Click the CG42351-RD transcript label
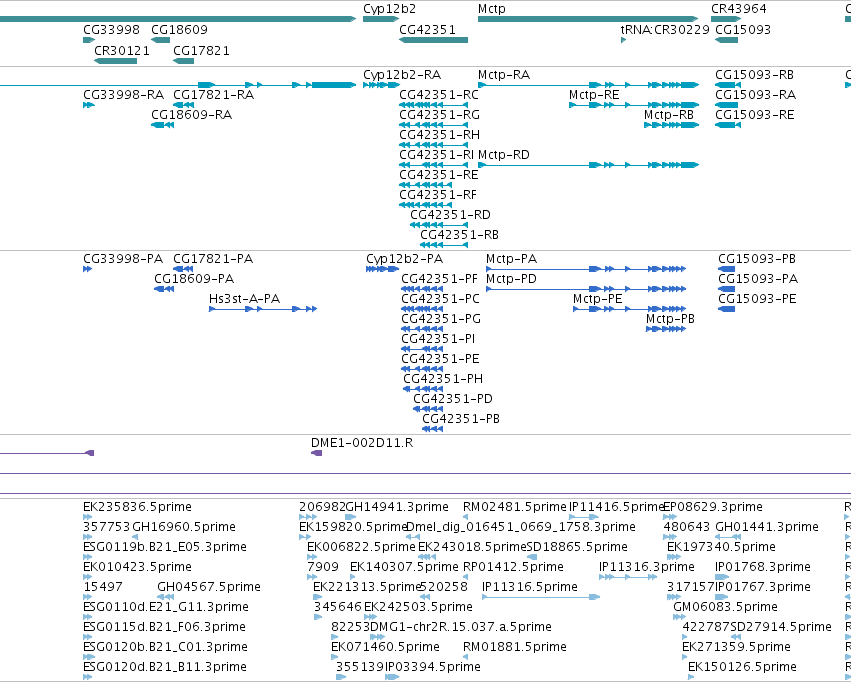Image resolution: width=851 pixels, height=682 pixels. point(450,215)
